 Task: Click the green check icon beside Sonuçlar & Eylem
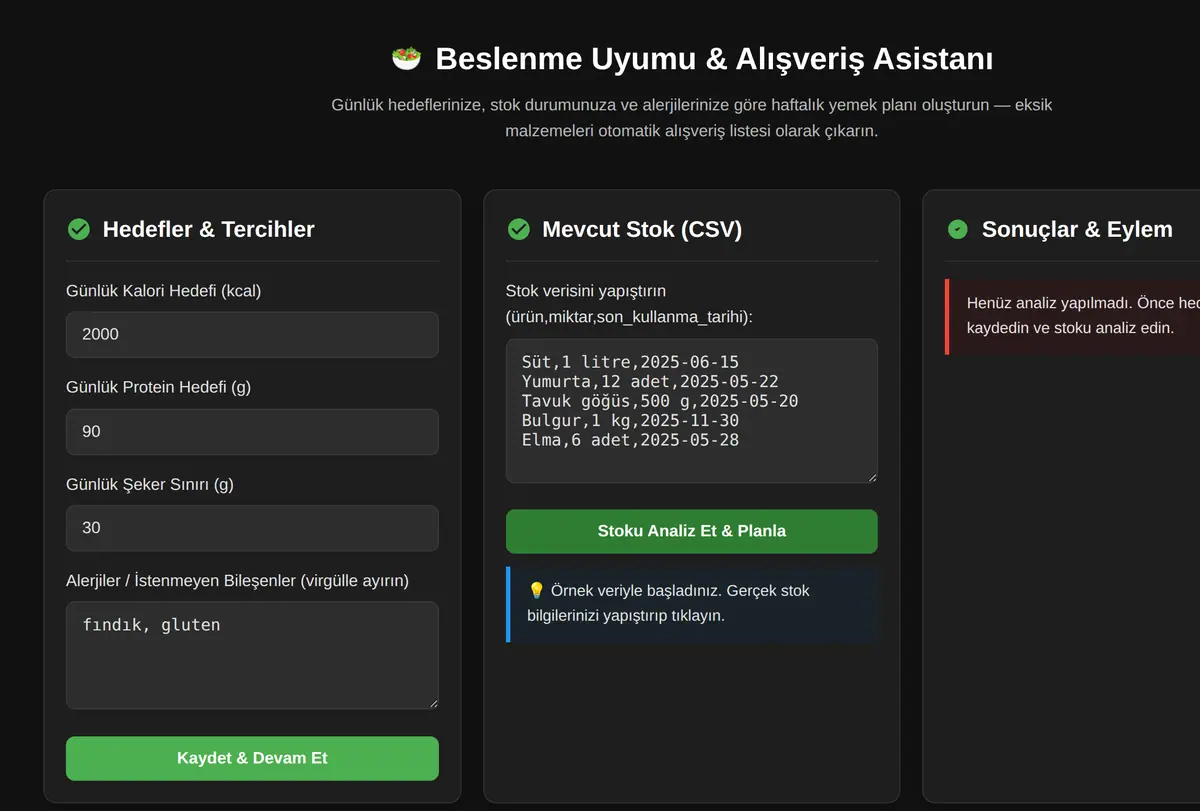(958, 229)
